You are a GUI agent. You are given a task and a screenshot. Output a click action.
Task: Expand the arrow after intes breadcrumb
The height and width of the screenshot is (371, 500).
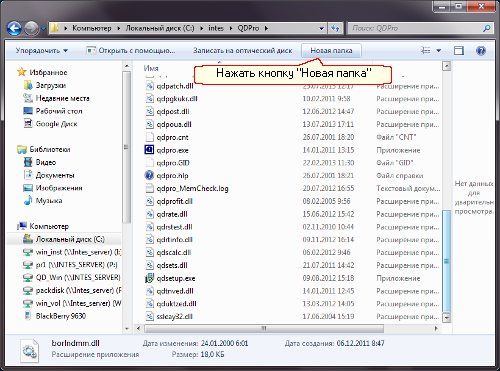231,29
